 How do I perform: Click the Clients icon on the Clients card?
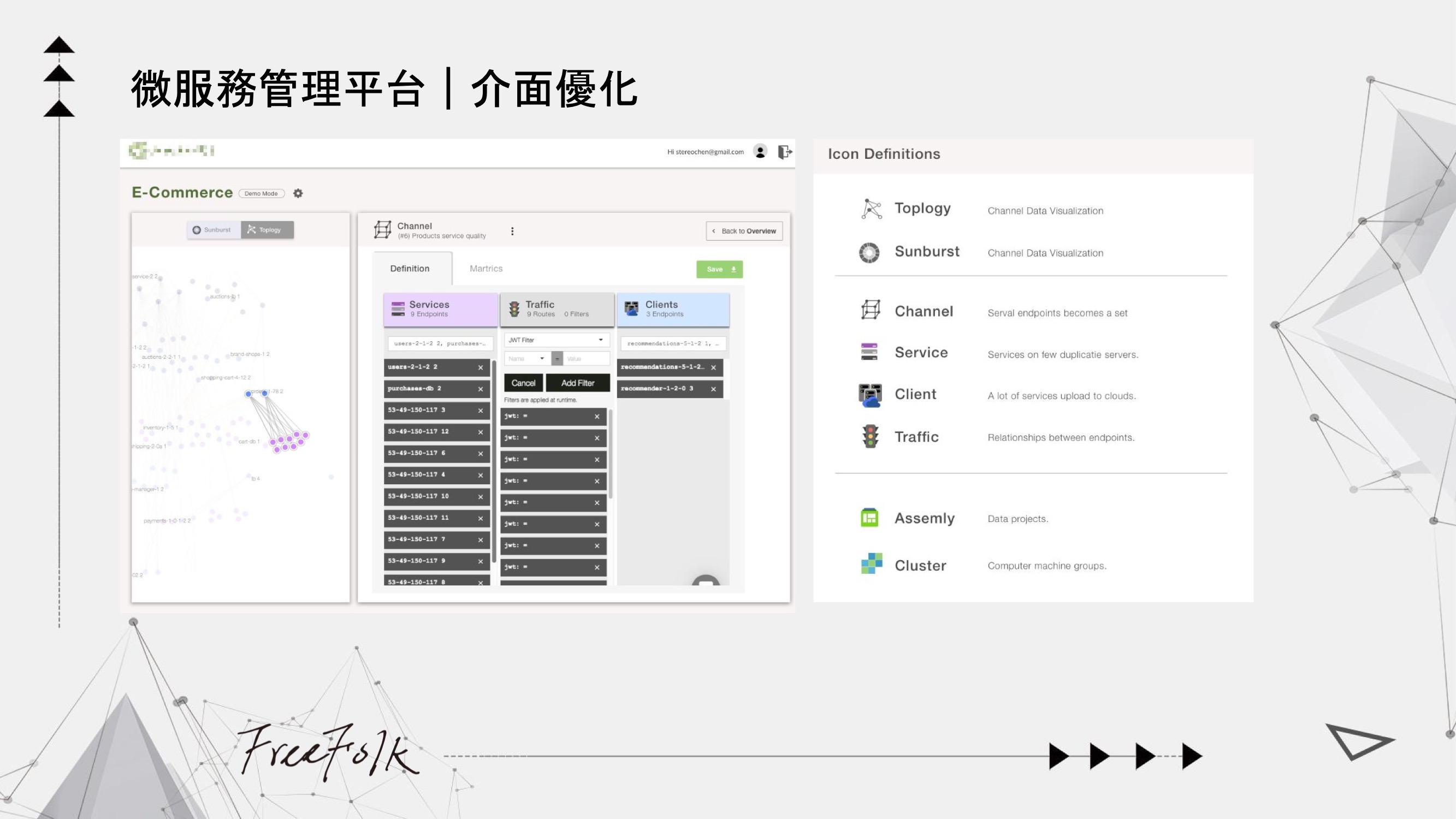[x=632, y=308]
